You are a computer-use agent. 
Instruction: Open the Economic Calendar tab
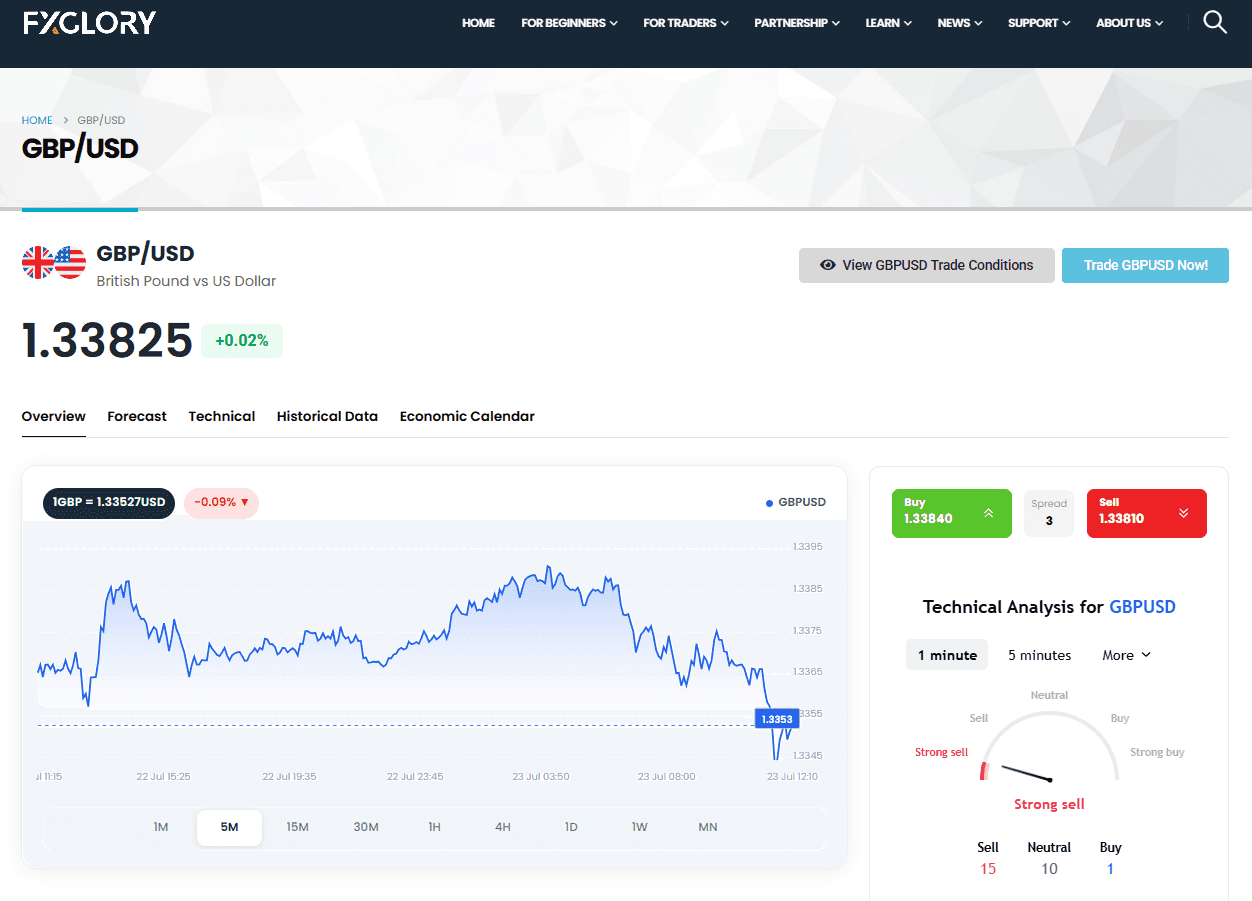pos(467,416)
